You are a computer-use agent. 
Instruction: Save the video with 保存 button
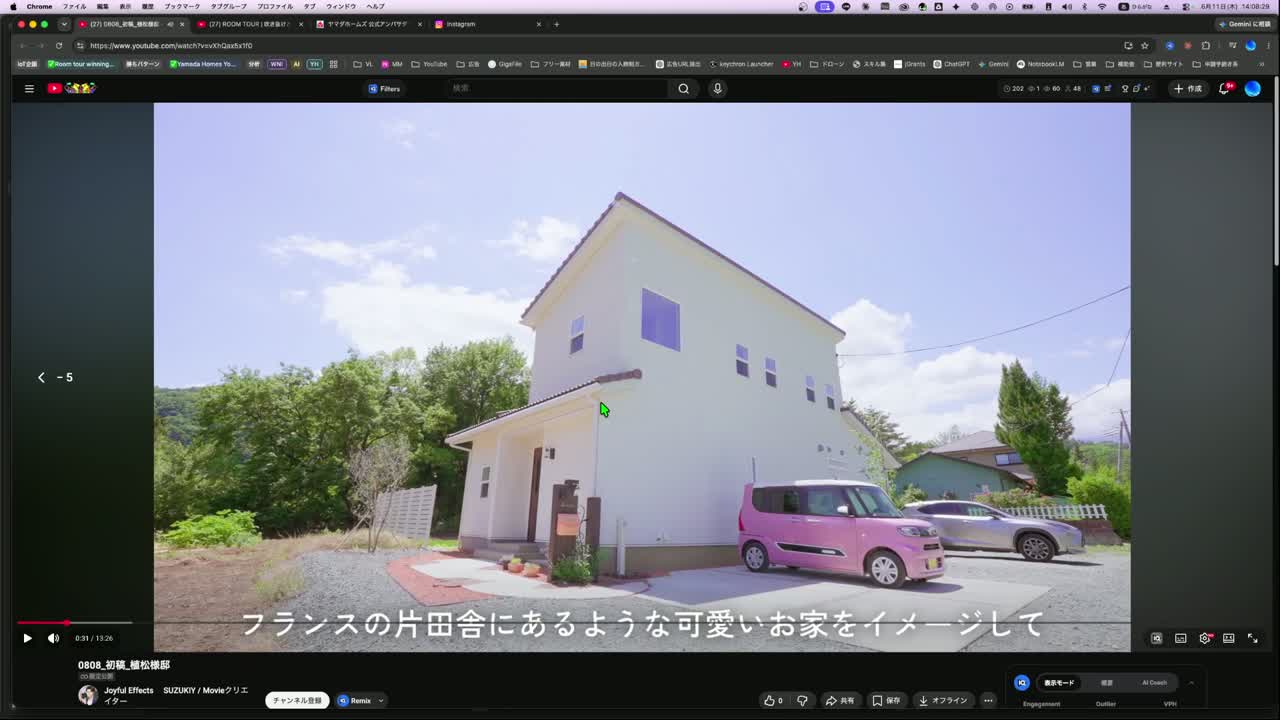pyautogui.click(x=886, y=700)
